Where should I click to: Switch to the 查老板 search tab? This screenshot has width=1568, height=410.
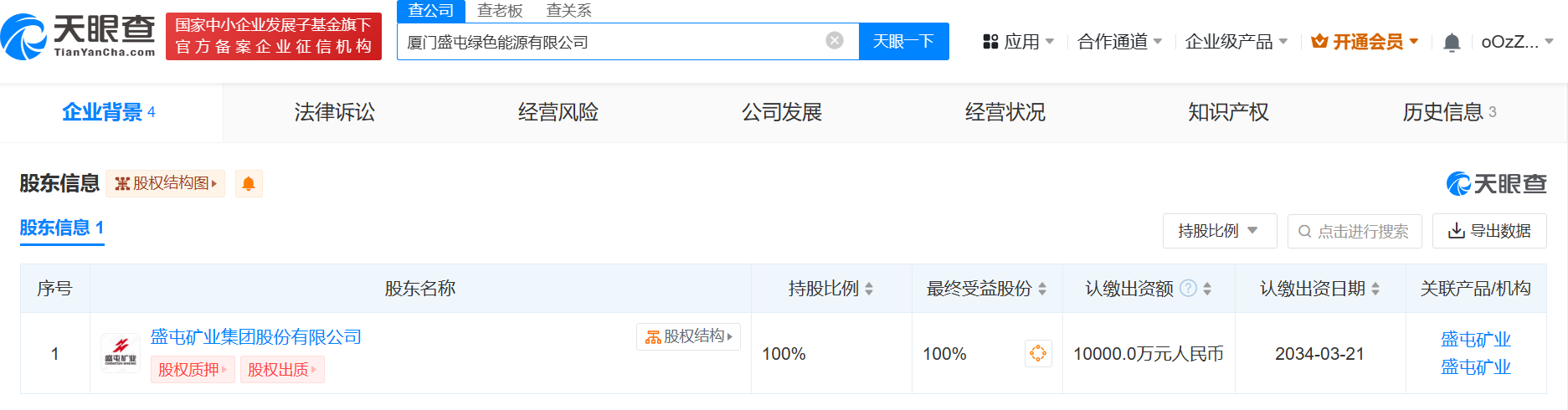500,11
